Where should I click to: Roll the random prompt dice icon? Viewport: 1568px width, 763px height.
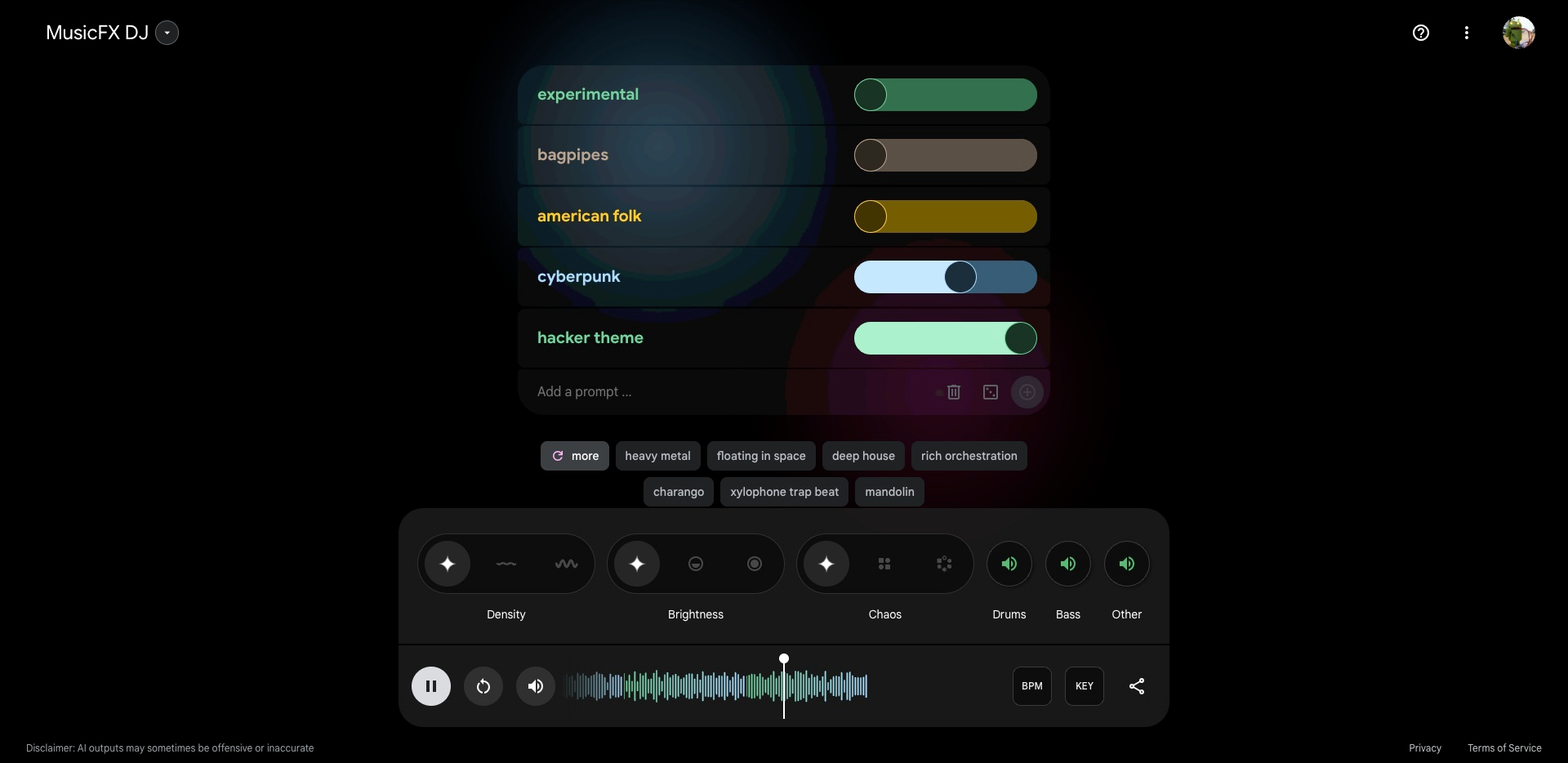(x=991, y=392)
